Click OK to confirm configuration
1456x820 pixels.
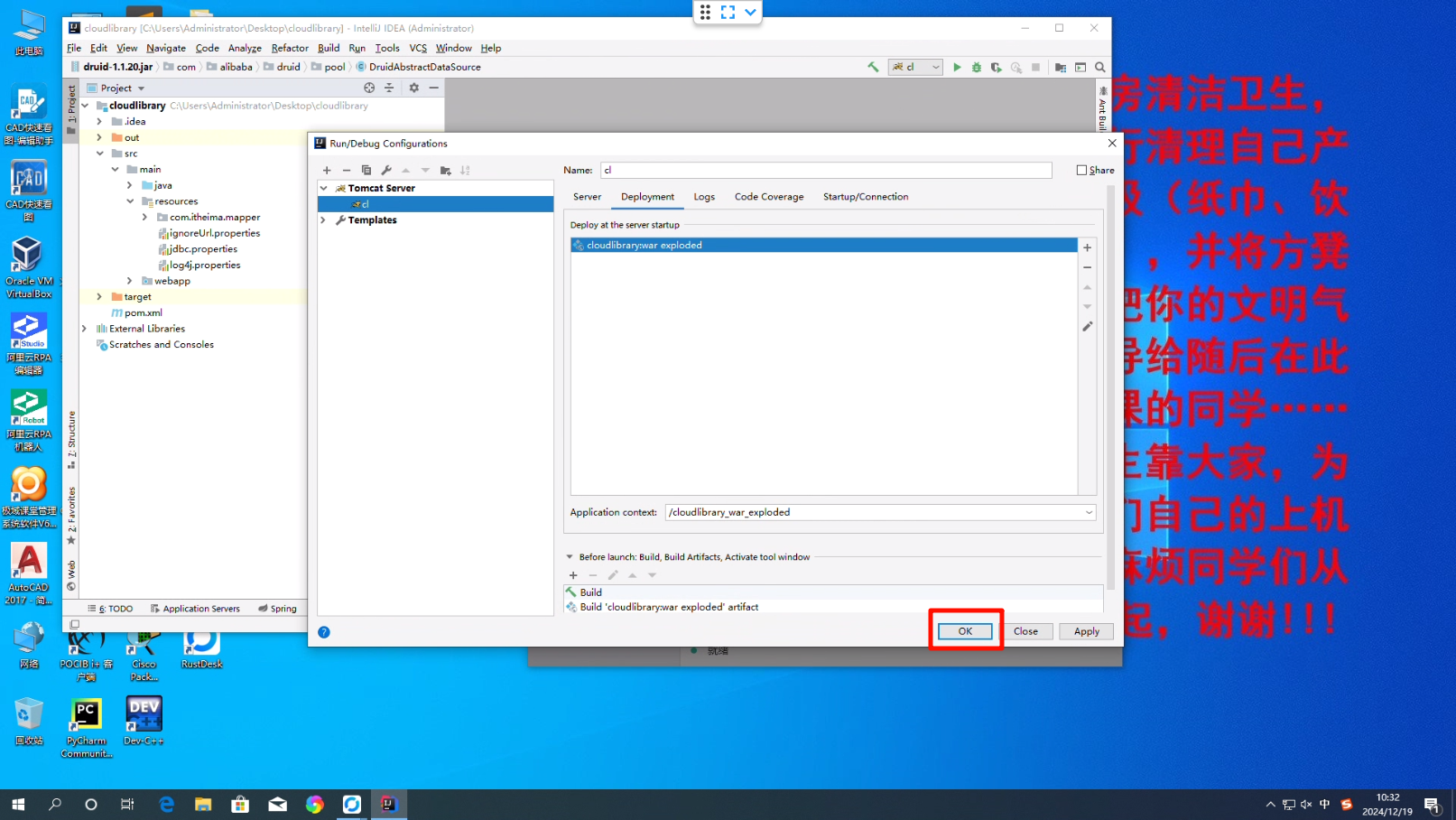(965, 632)
